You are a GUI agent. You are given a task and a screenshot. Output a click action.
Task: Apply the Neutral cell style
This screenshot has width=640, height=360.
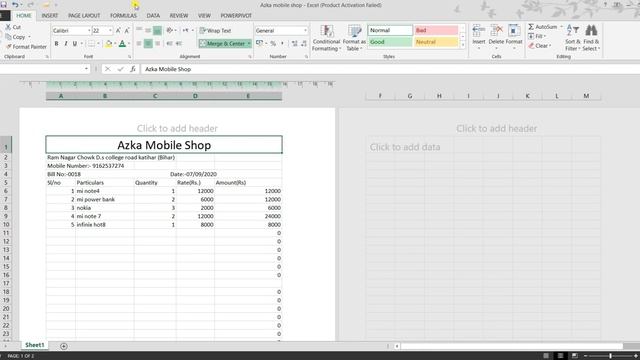436,42
